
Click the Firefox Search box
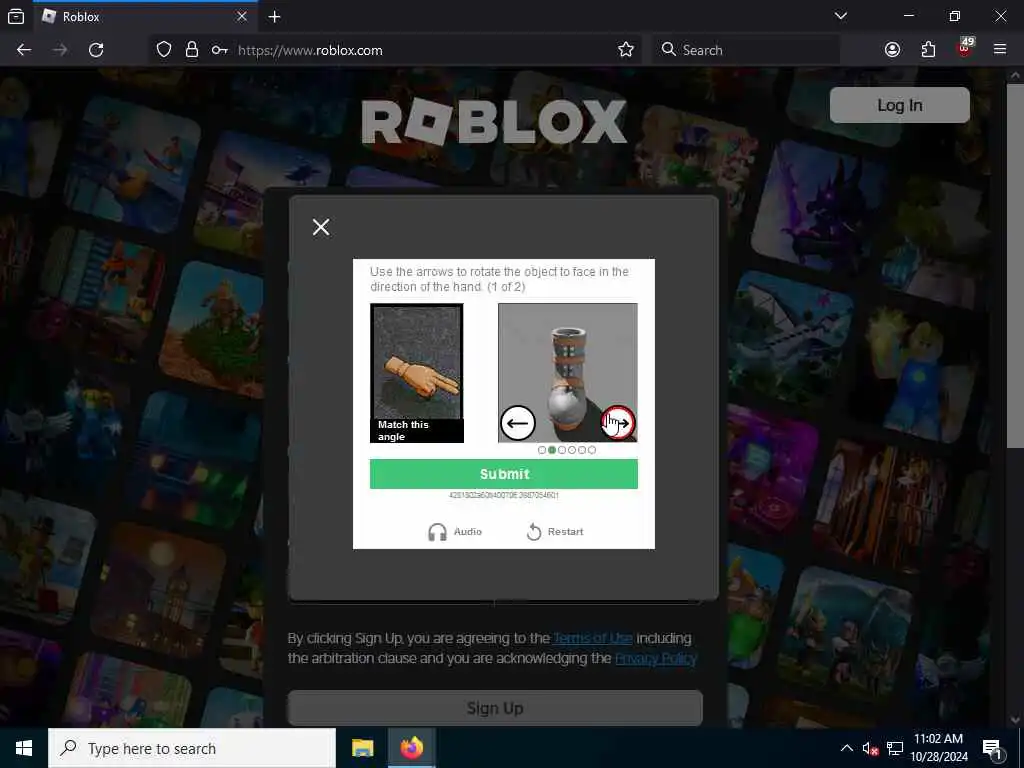tap(746, 50)
